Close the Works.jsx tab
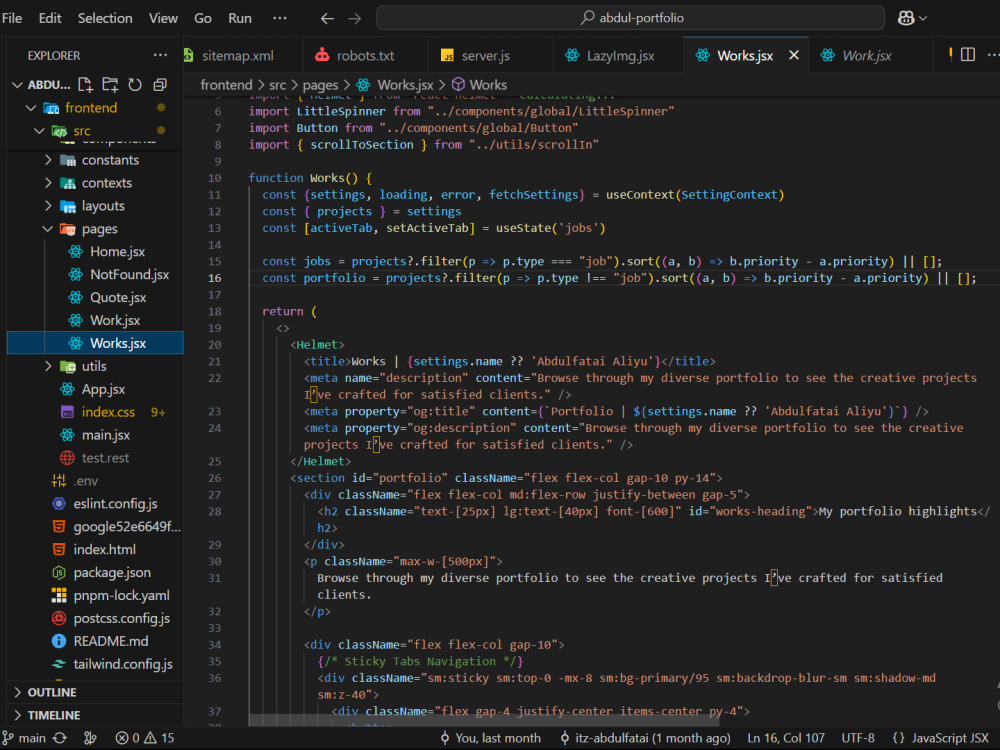This screenshot has width=1000, height=750. [x=794, y=55]
